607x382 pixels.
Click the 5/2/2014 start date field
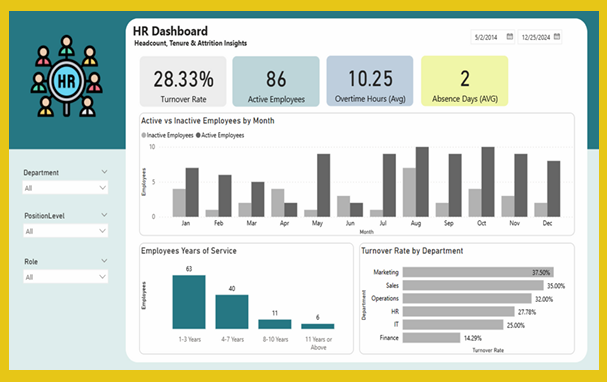pos(492,37)
